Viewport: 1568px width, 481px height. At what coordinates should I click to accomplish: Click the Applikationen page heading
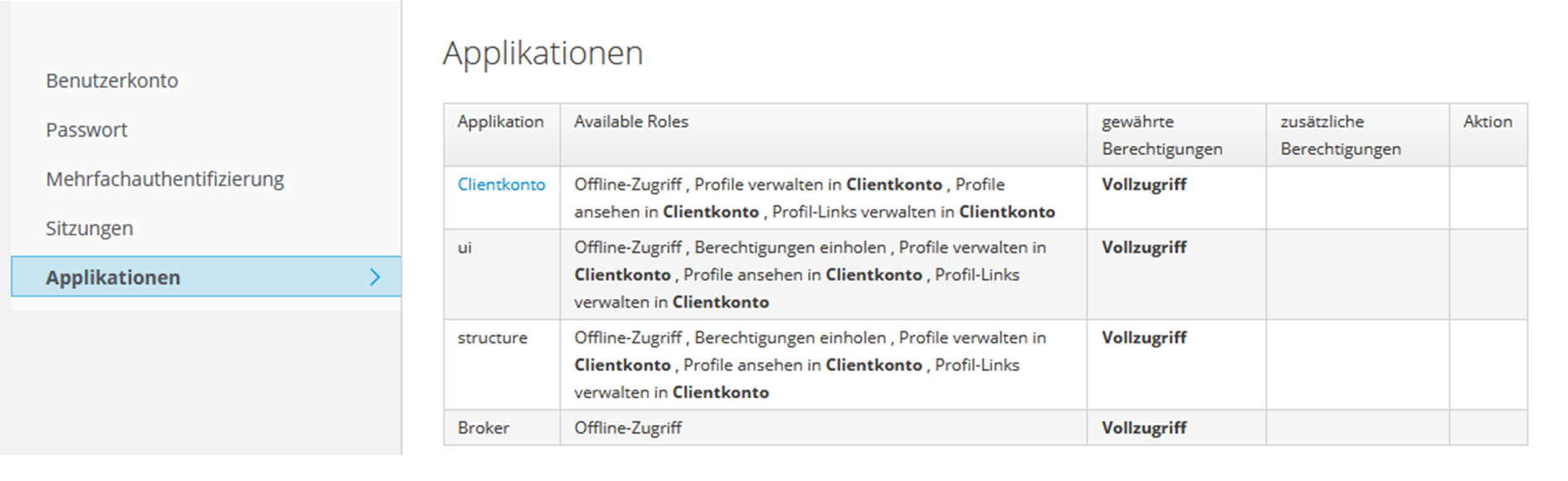tap(543, 53)
